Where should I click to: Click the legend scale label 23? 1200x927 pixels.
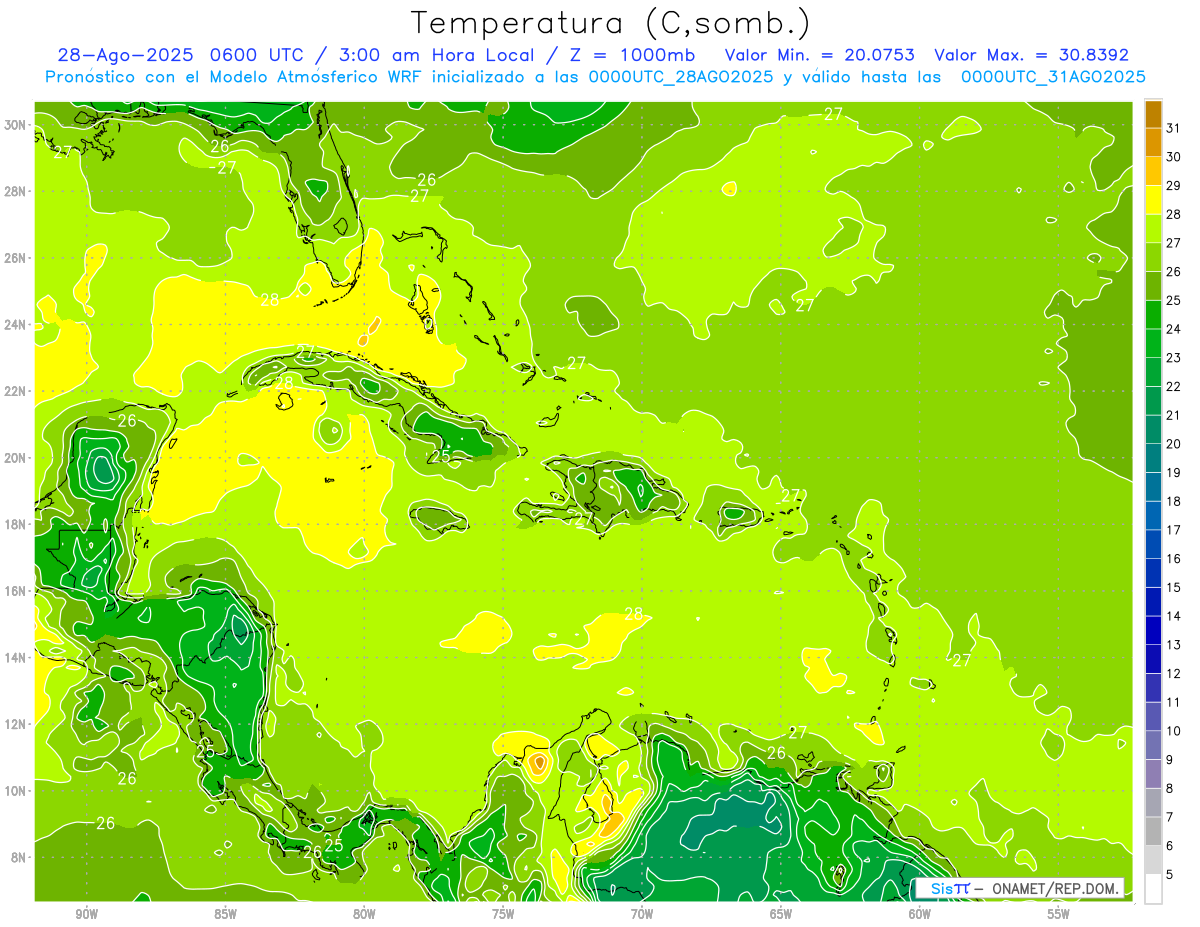(1174, 358)
